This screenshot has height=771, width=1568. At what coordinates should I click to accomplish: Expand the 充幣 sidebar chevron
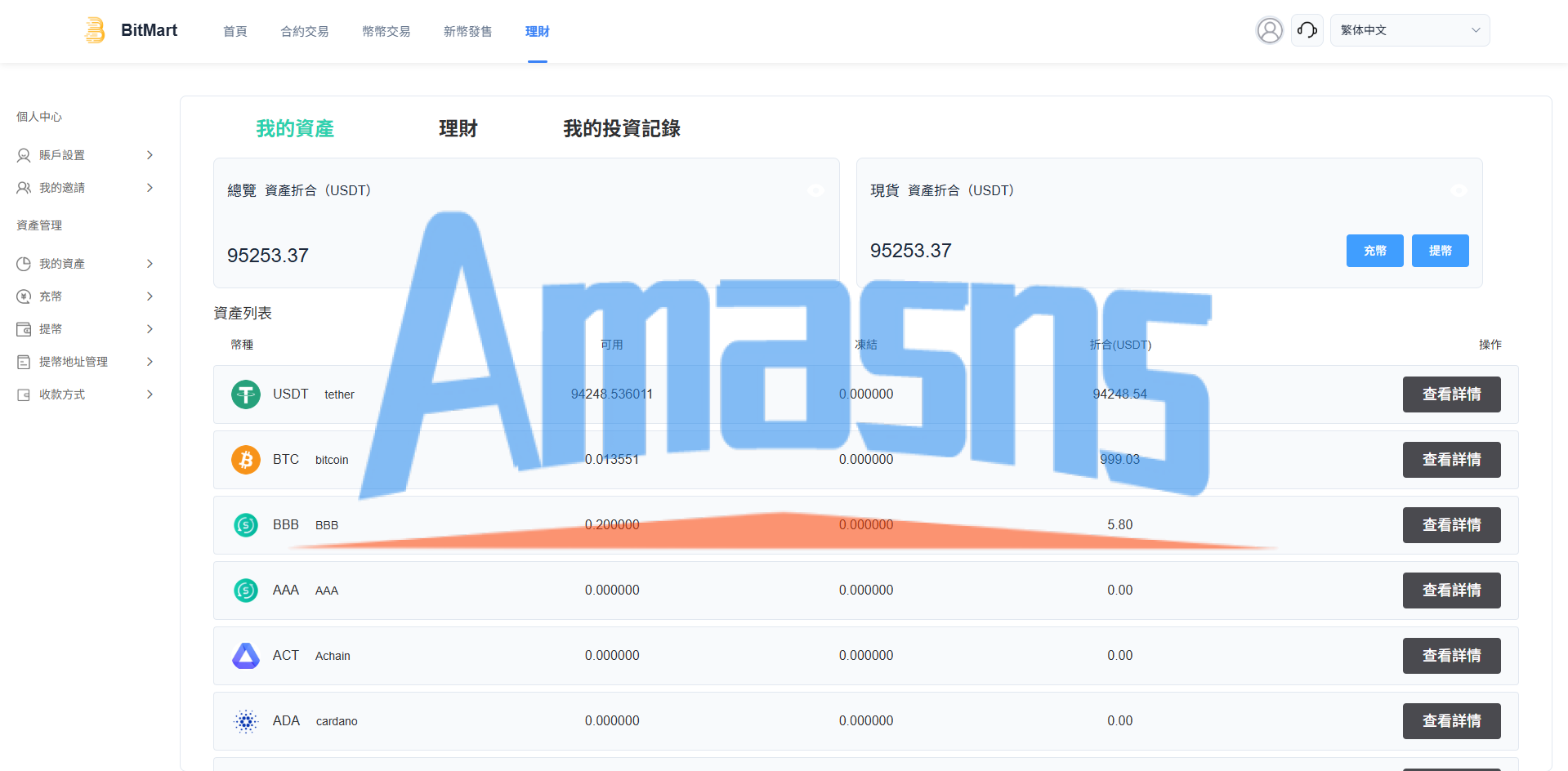click(x=150, y=296)
